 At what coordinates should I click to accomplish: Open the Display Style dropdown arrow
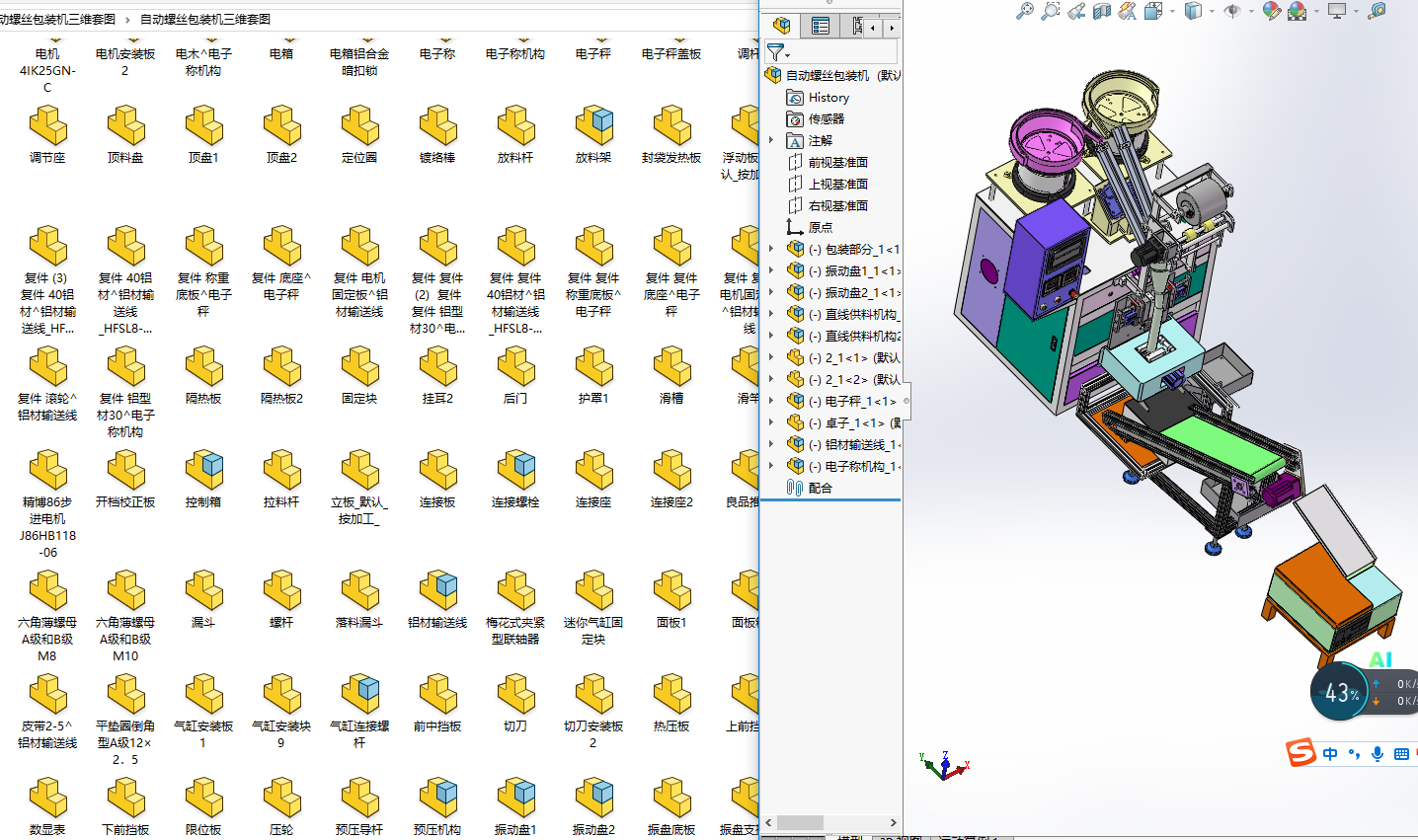[1212, 11]
